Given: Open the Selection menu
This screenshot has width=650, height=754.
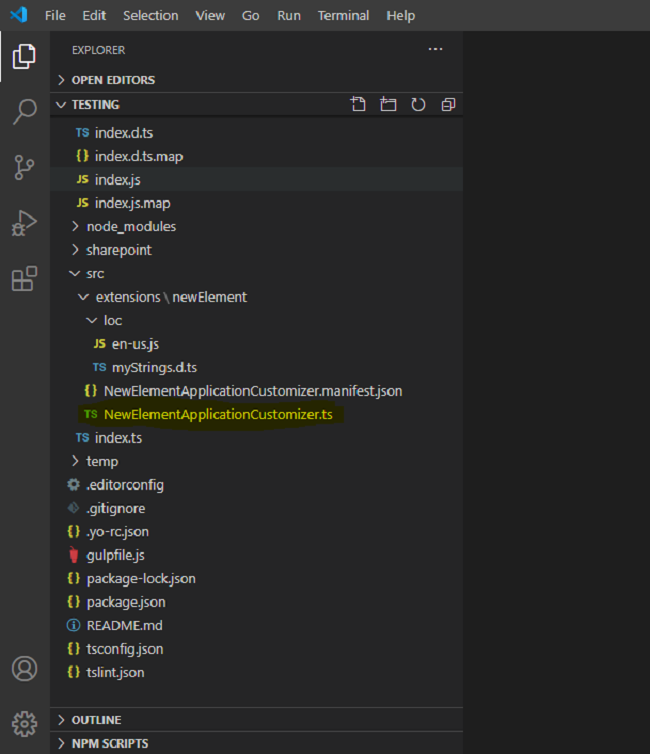Looking at the screenshot, I should point(150,15).
